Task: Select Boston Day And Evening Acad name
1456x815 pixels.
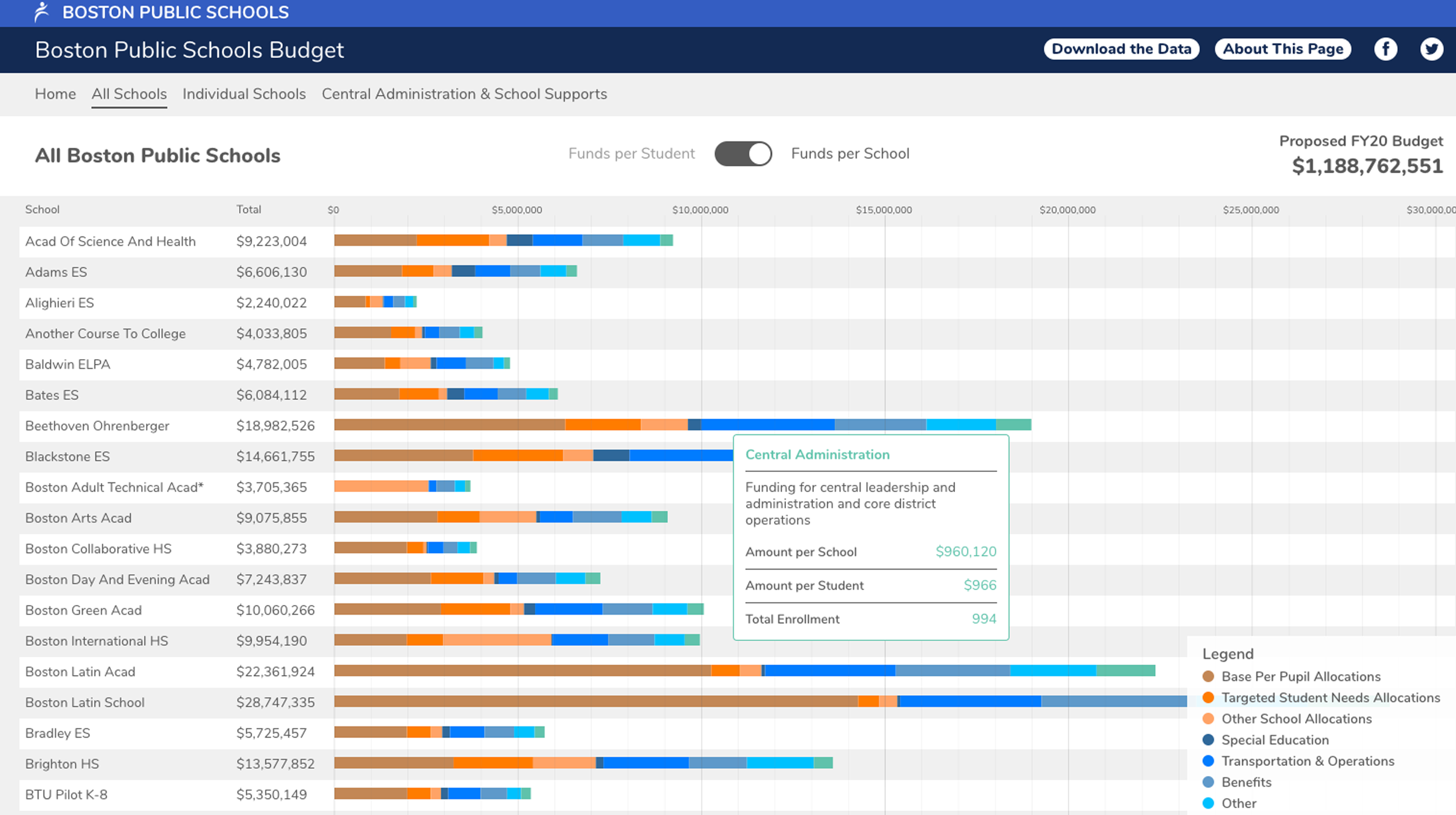Action: coord(117,580)
